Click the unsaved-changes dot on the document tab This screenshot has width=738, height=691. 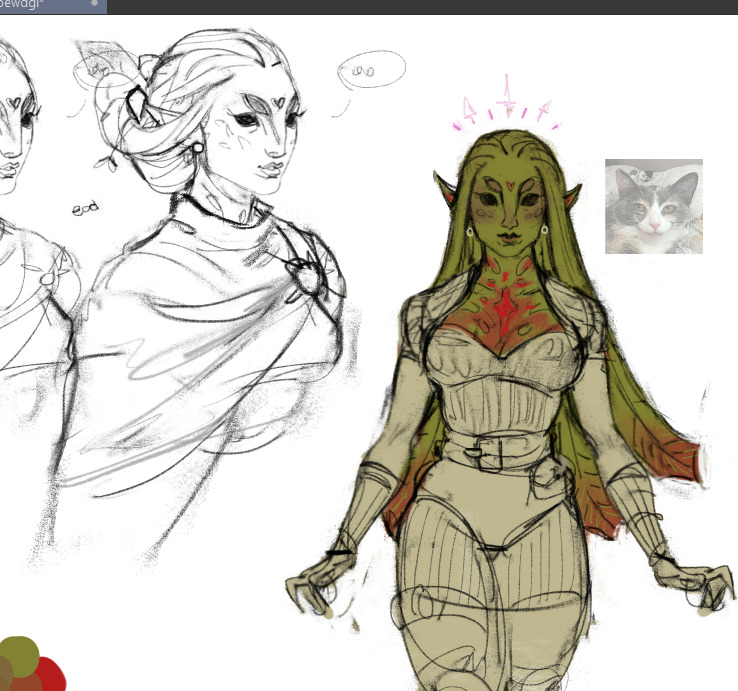click(95, 3)
